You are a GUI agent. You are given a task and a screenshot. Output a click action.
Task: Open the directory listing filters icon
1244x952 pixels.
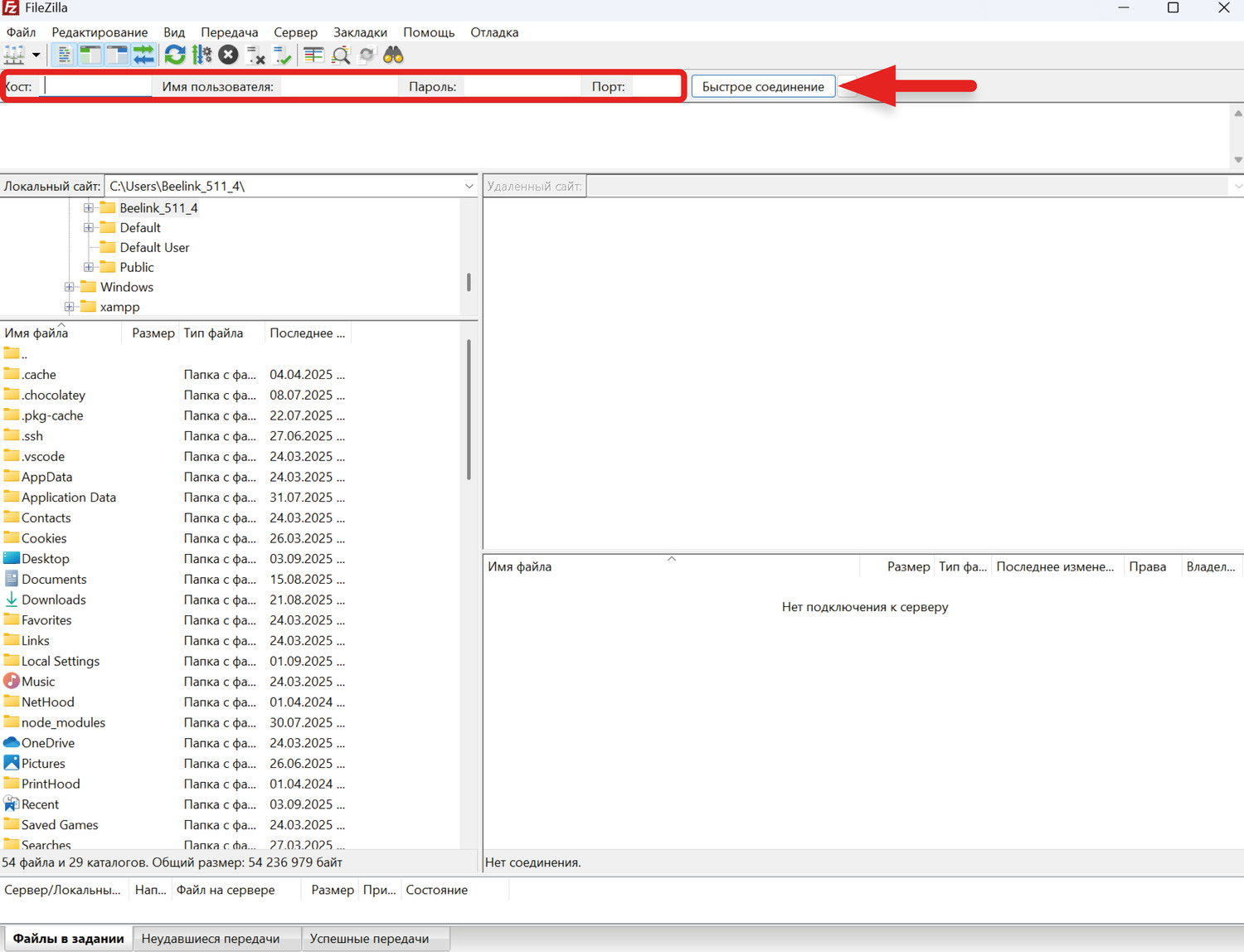click(313, 56)
